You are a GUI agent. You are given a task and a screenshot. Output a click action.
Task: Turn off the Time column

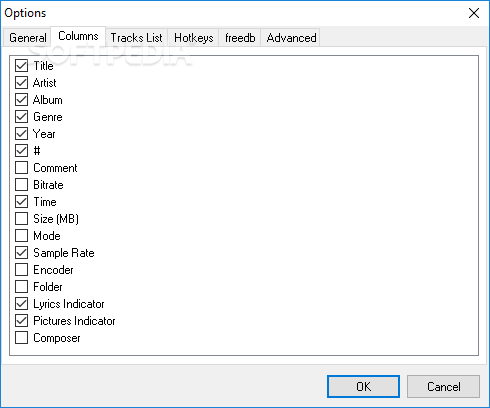point(21,202)
